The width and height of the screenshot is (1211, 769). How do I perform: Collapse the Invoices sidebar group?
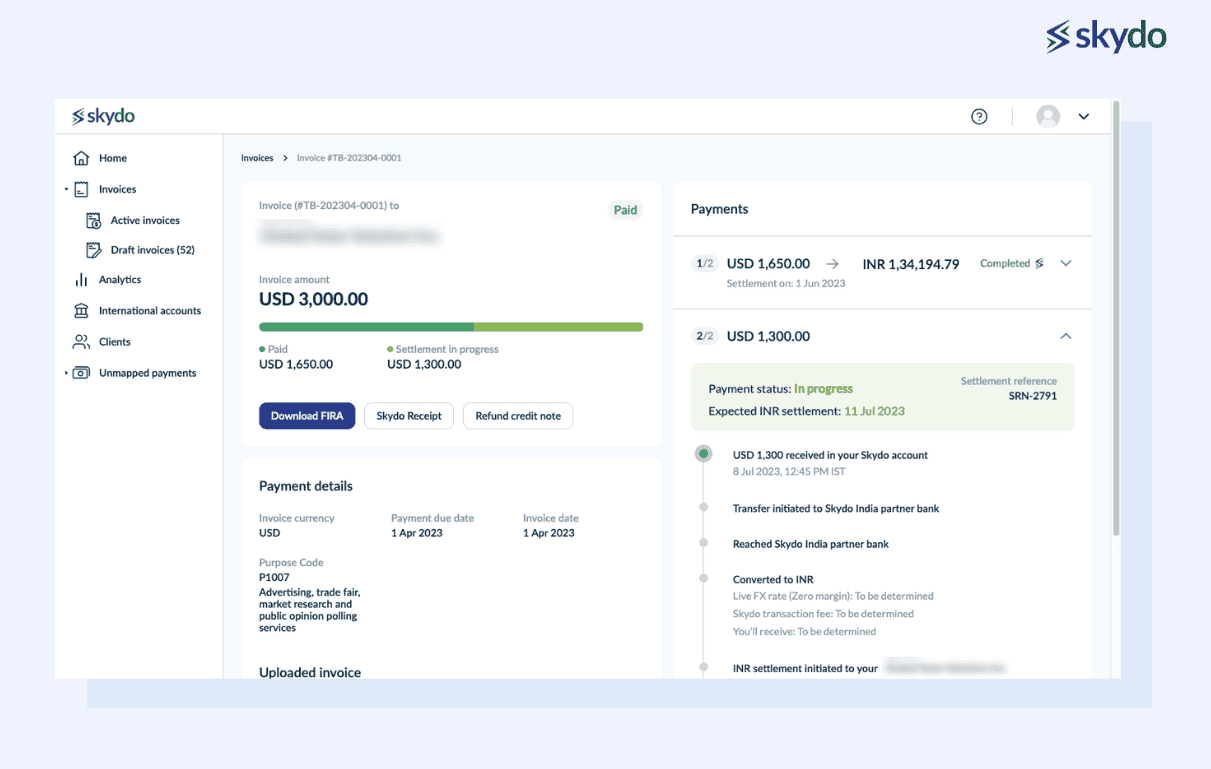click(67, 189)
